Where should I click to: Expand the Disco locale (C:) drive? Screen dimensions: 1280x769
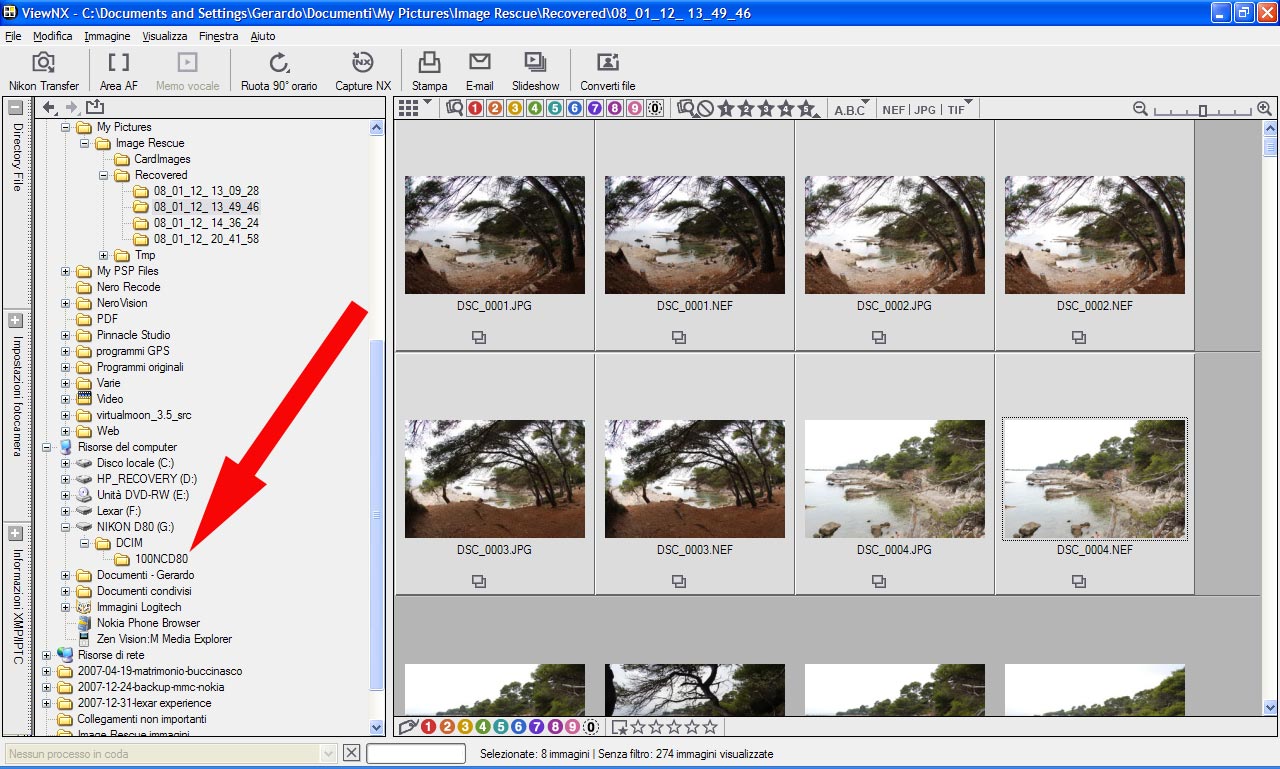pos(66,463)
